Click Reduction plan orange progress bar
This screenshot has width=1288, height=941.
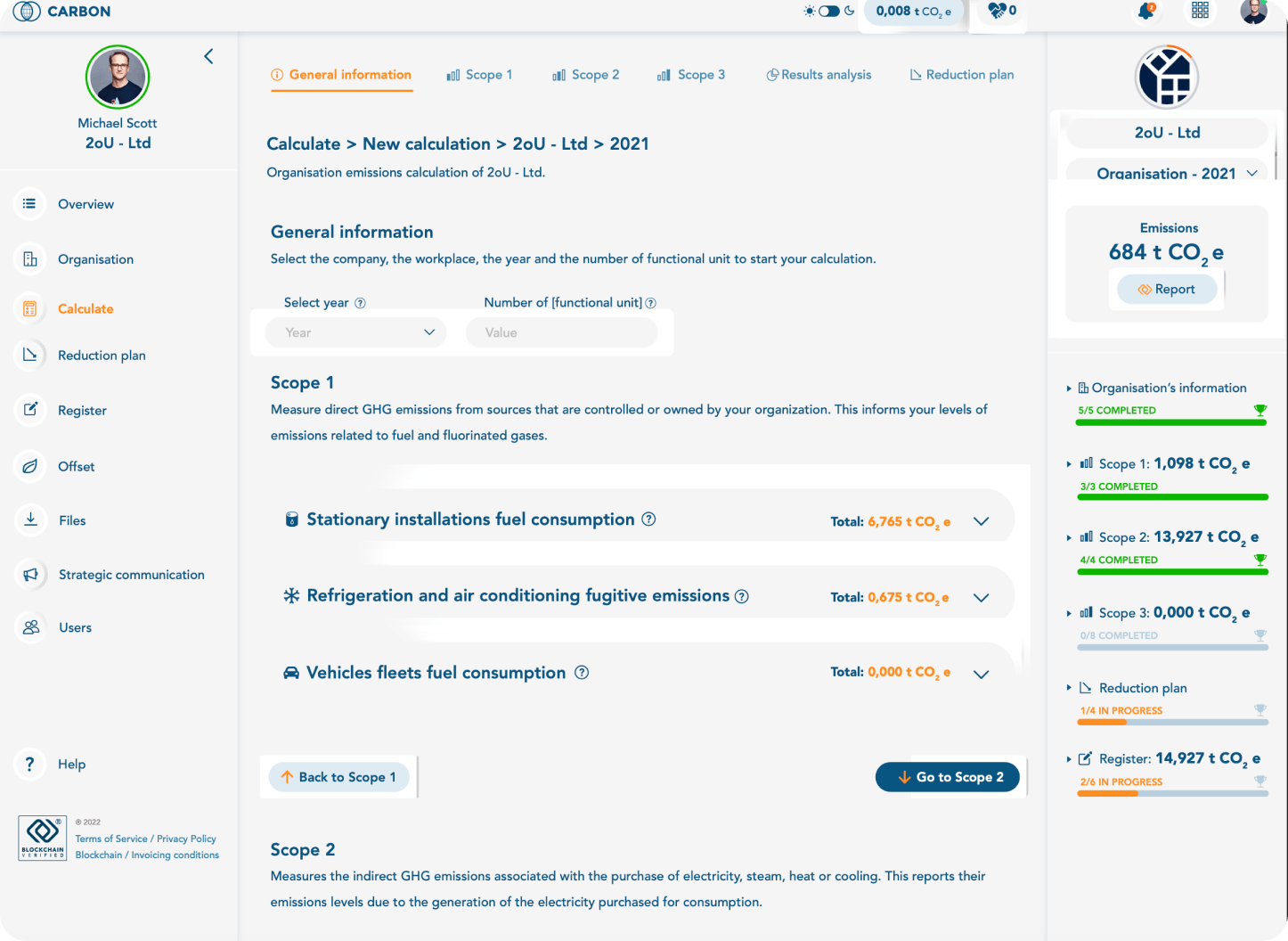pyautogui.click(x=1173, y=722)
